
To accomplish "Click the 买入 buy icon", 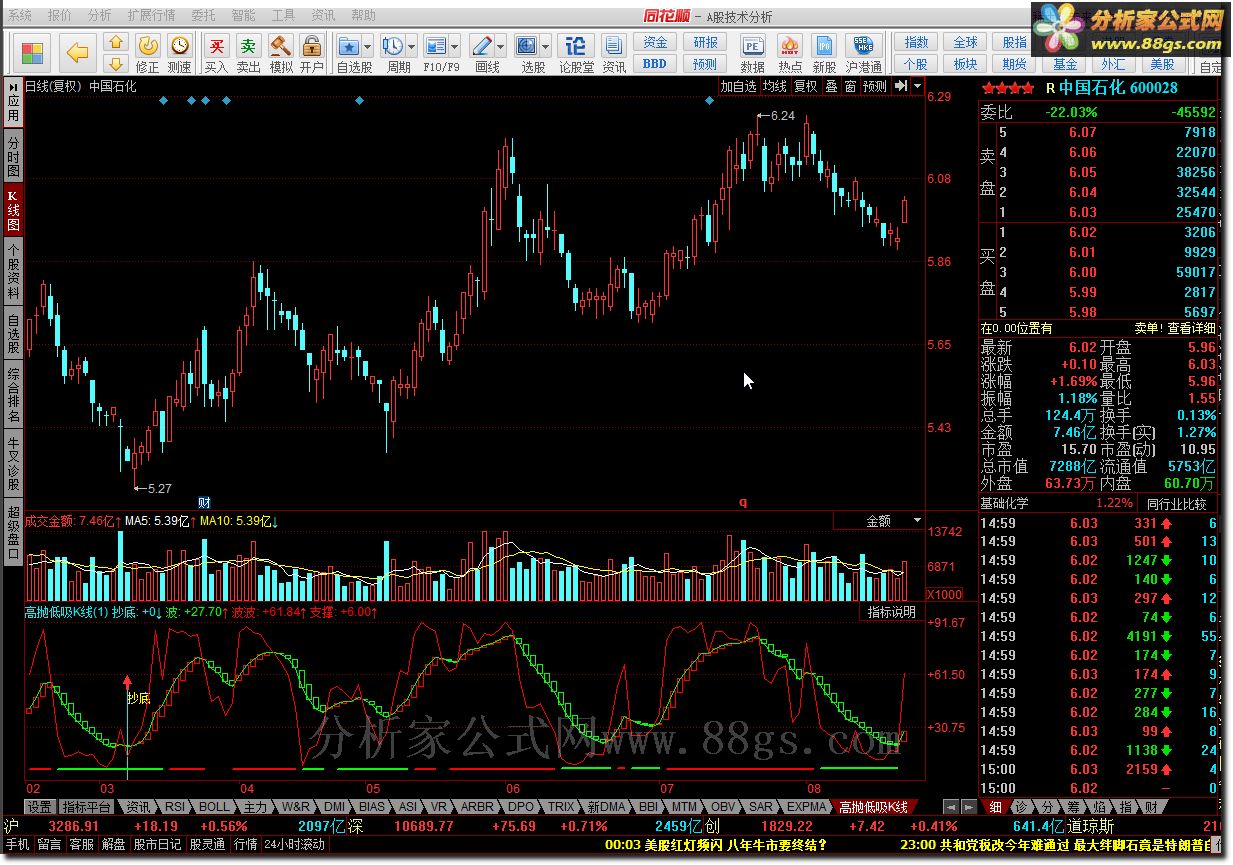I will (x=216, y=46).
